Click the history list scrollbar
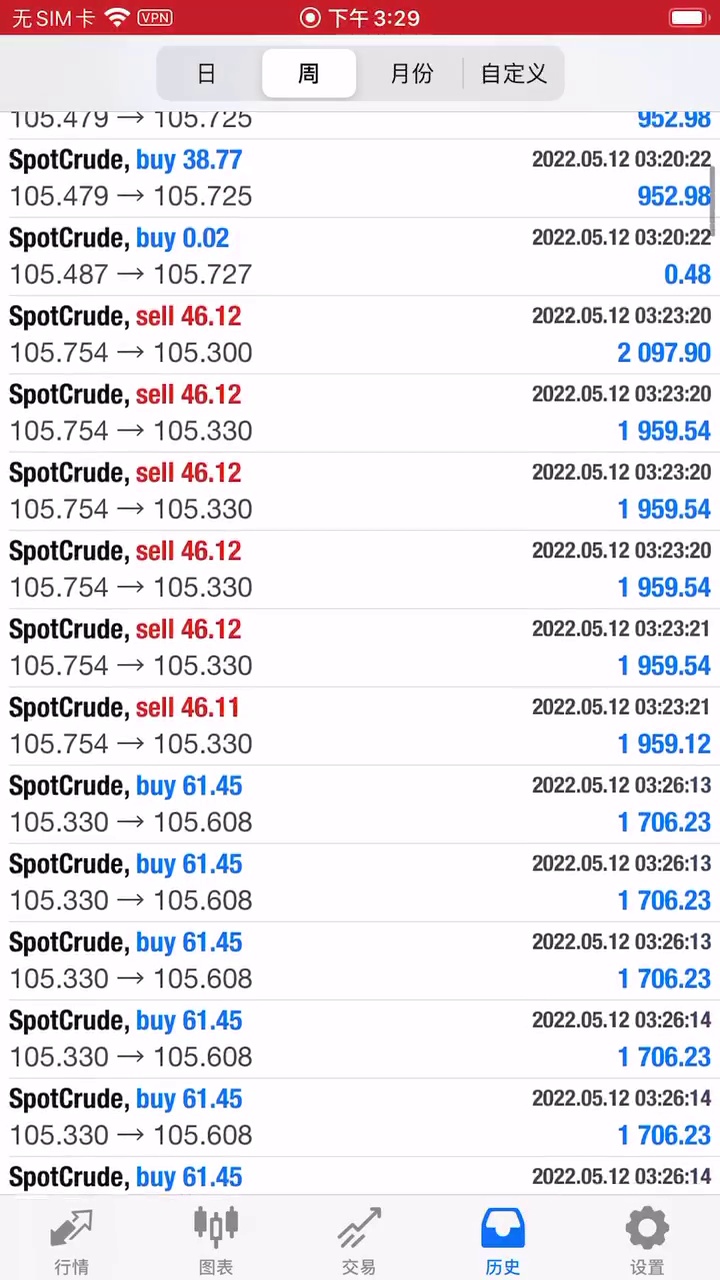The image size is (720, 1280). pyautogui.click(x=713, y=198)
